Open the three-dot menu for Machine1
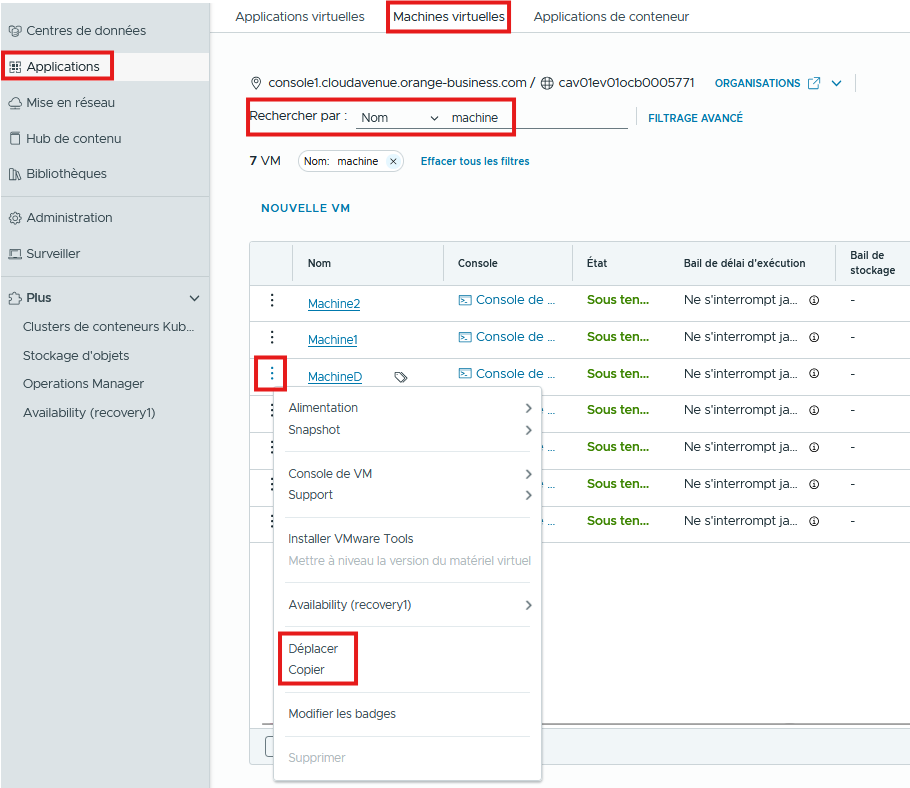910x788 pixels. (271, 337)
